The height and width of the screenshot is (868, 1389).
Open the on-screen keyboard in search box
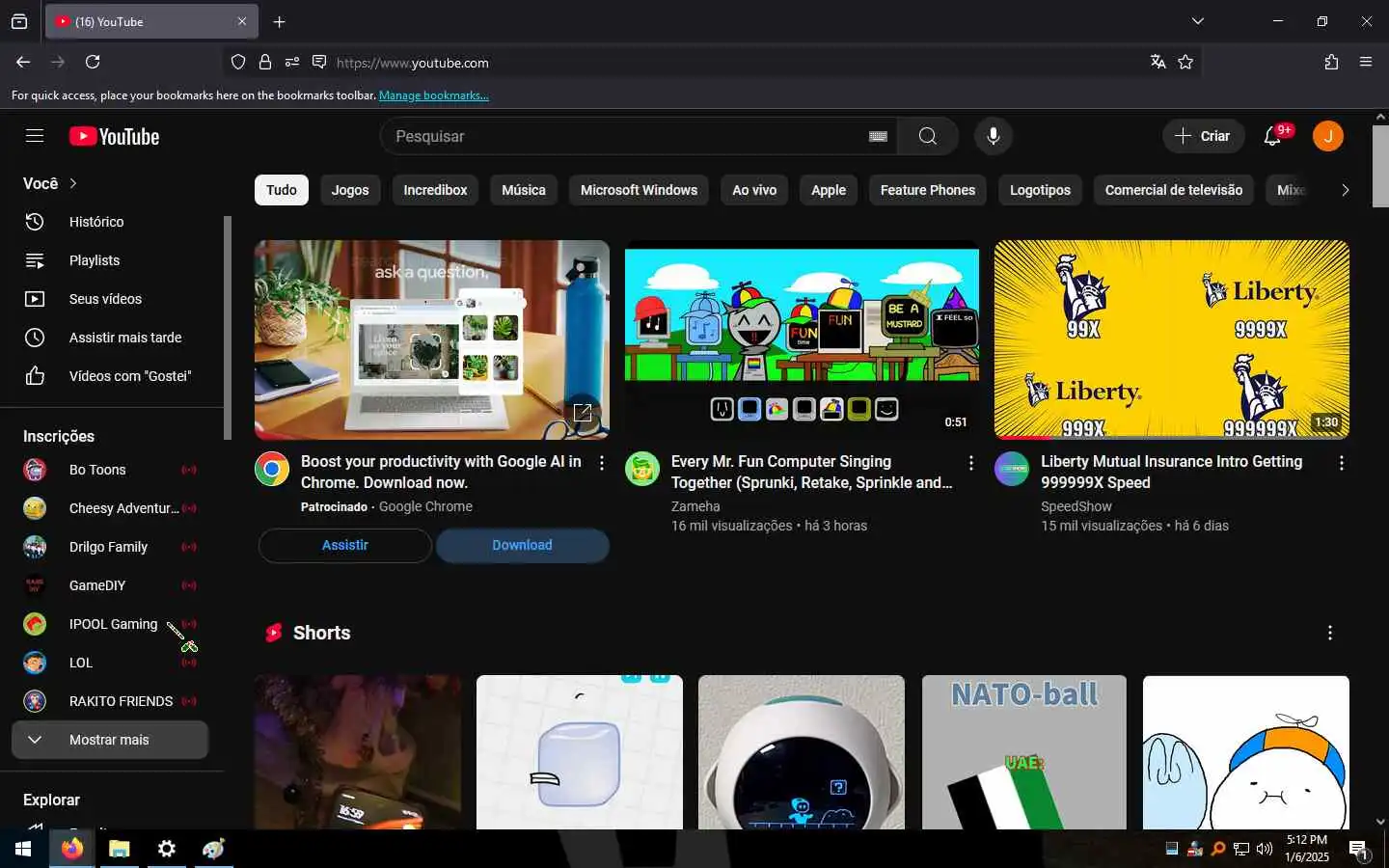878,136
